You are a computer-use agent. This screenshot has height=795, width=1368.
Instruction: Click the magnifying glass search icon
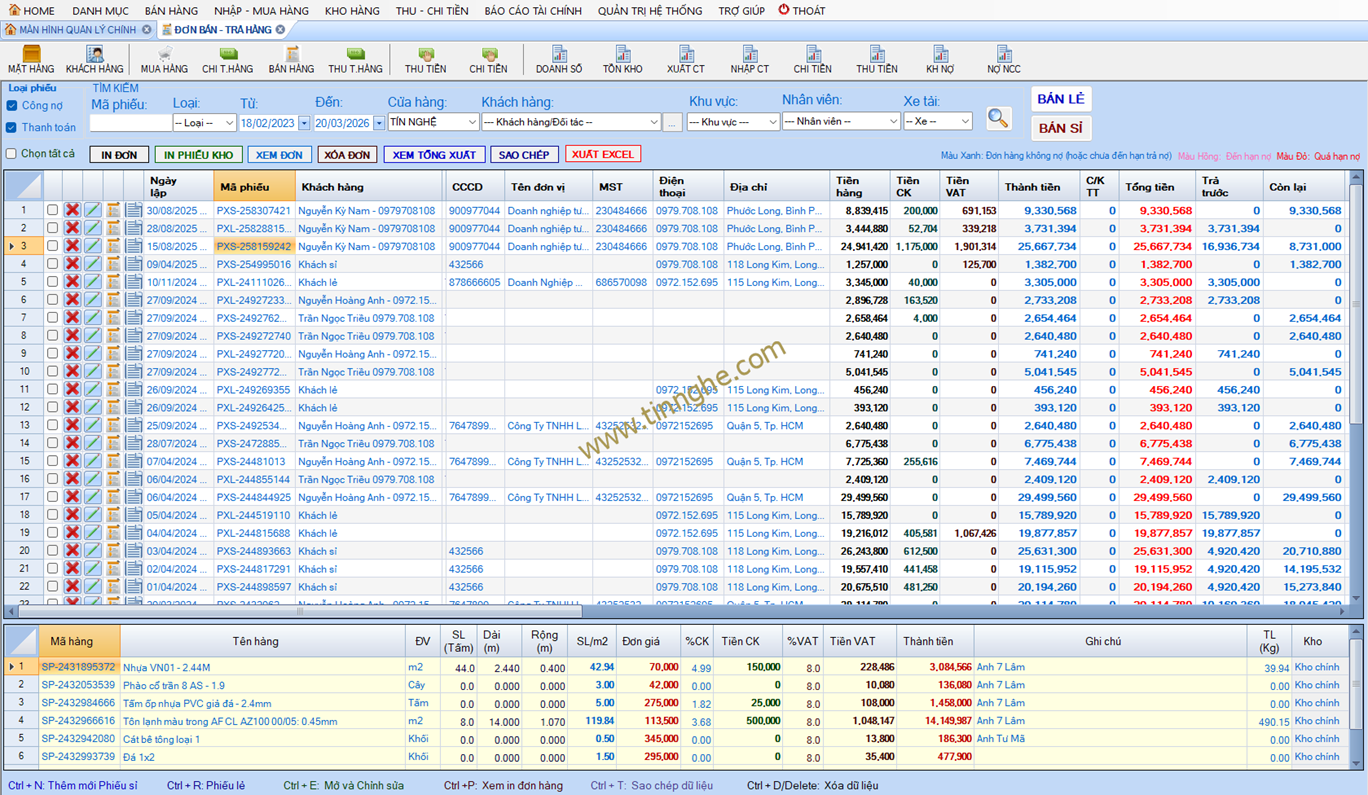pyautogui.click(x=997, y=118)
